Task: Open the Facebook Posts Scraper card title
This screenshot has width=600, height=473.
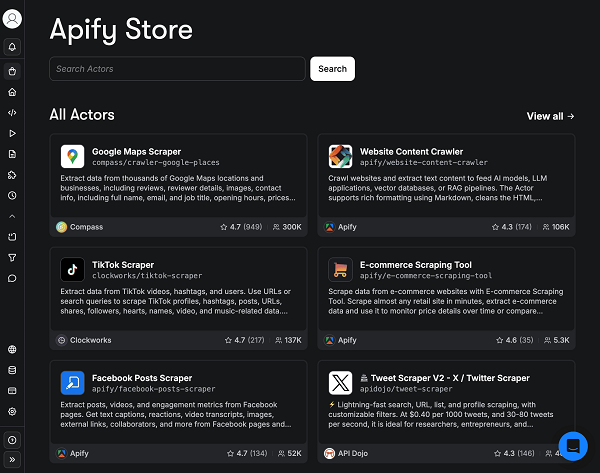Action: click(x=142, y=378)
